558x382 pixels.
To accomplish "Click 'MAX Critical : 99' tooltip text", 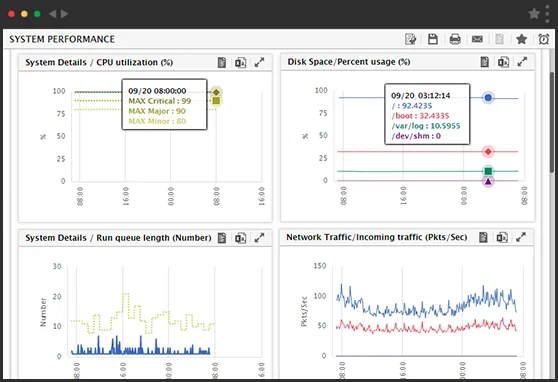I will click(x=160, y=101).
